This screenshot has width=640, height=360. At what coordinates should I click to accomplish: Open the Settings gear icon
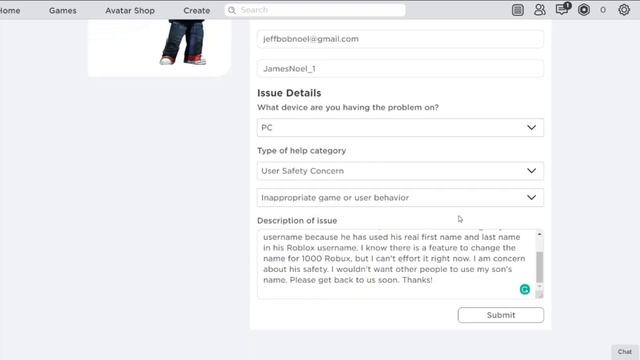click(x=624, y=10)
